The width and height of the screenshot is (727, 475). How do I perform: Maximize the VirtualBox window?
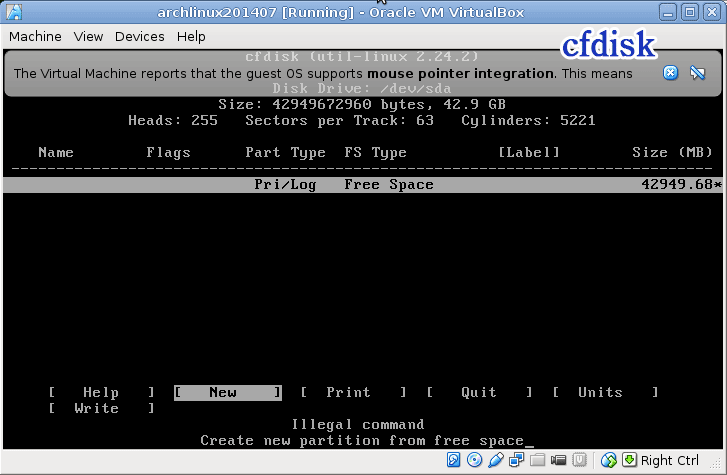click(690, 12)
